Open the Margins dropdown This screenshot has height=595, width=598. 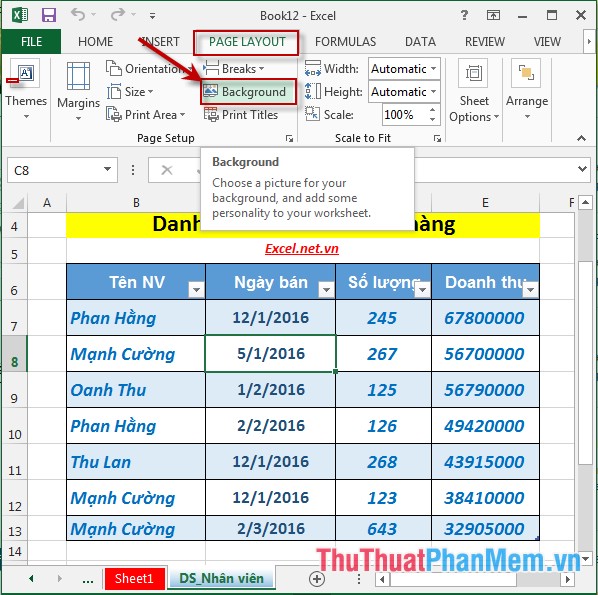[x=79, y=92]
